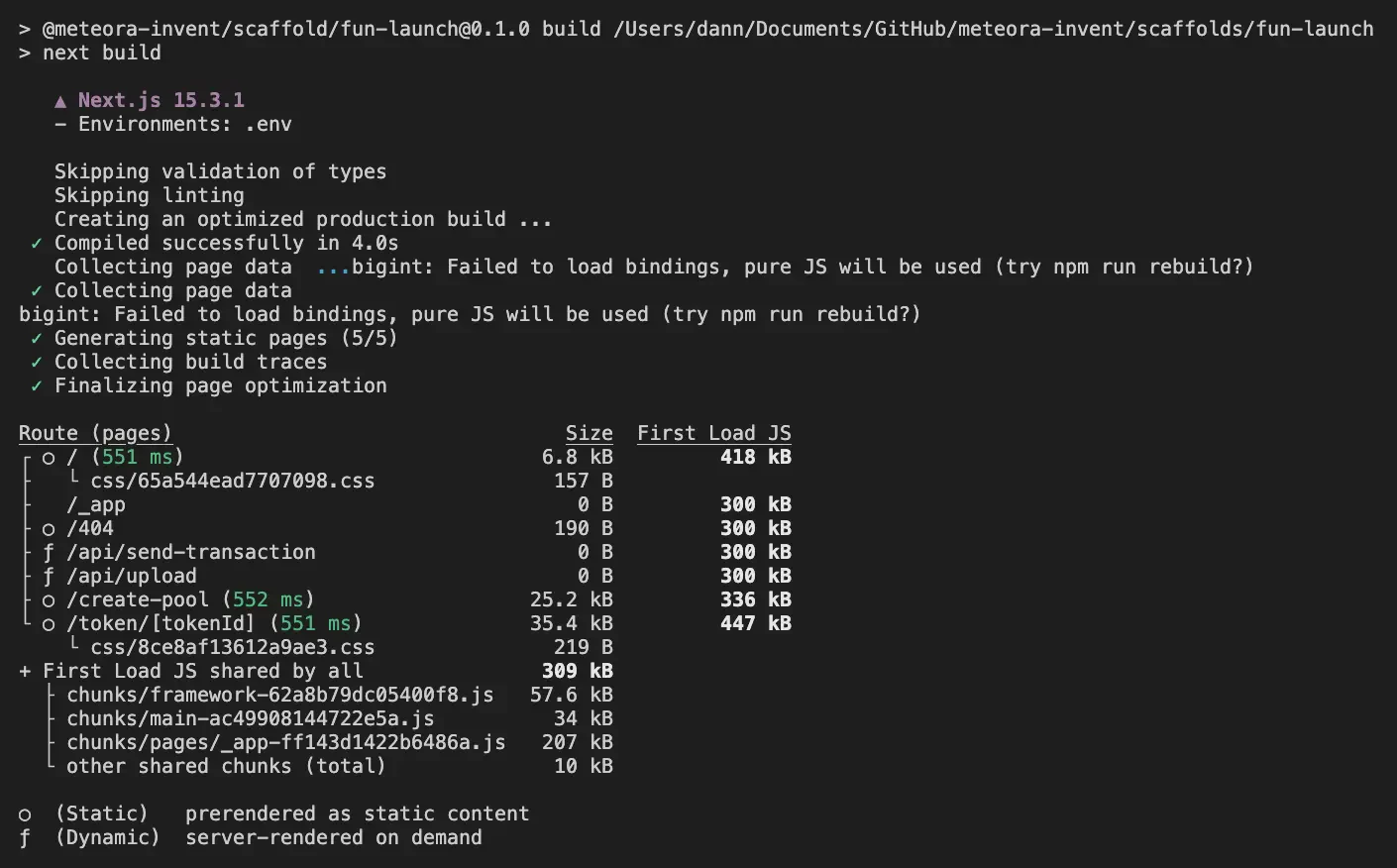This screenshot has width=1397, height=868.
Task: Click the css/65a544ead7707098.css file entry
Action: coord(233,481)
